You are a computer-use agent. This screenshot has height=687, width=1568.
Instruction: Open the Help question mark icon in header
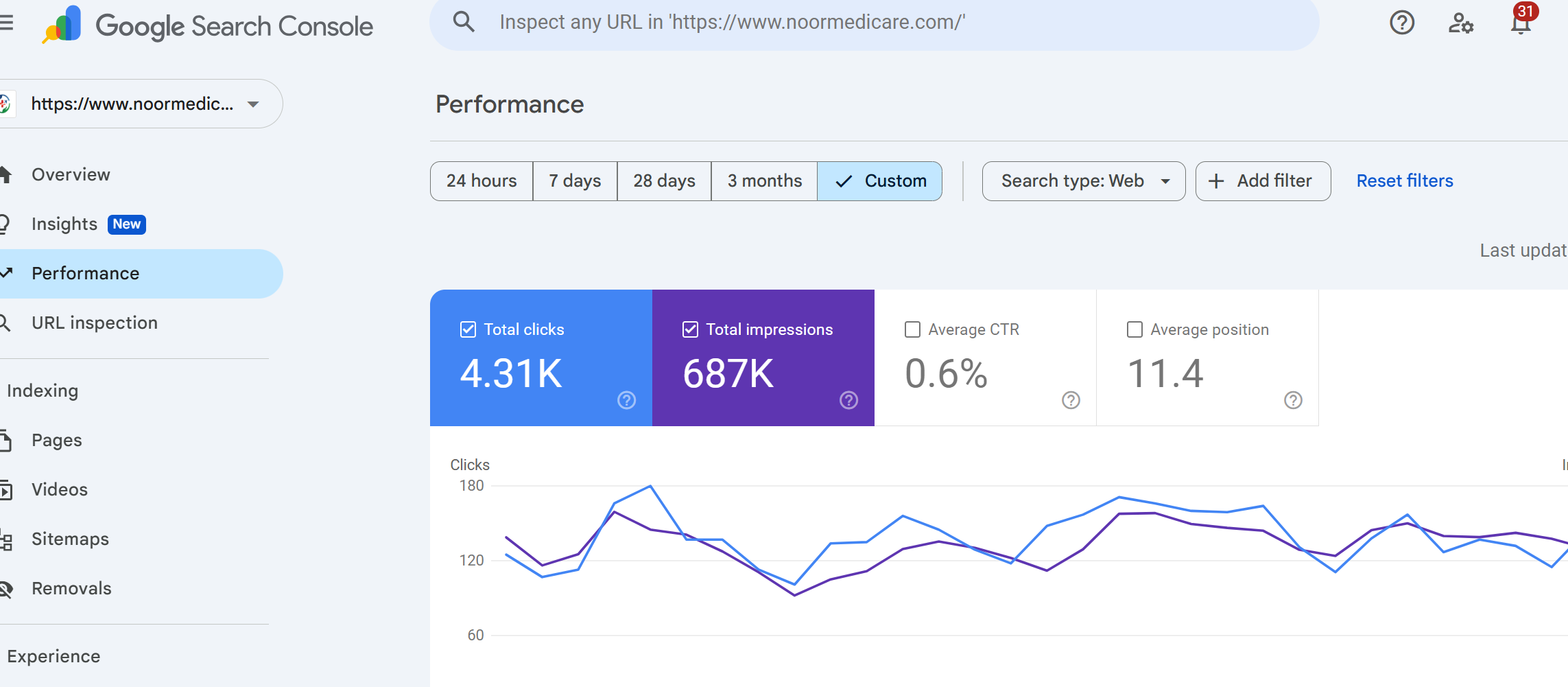tap(1401, 23)
